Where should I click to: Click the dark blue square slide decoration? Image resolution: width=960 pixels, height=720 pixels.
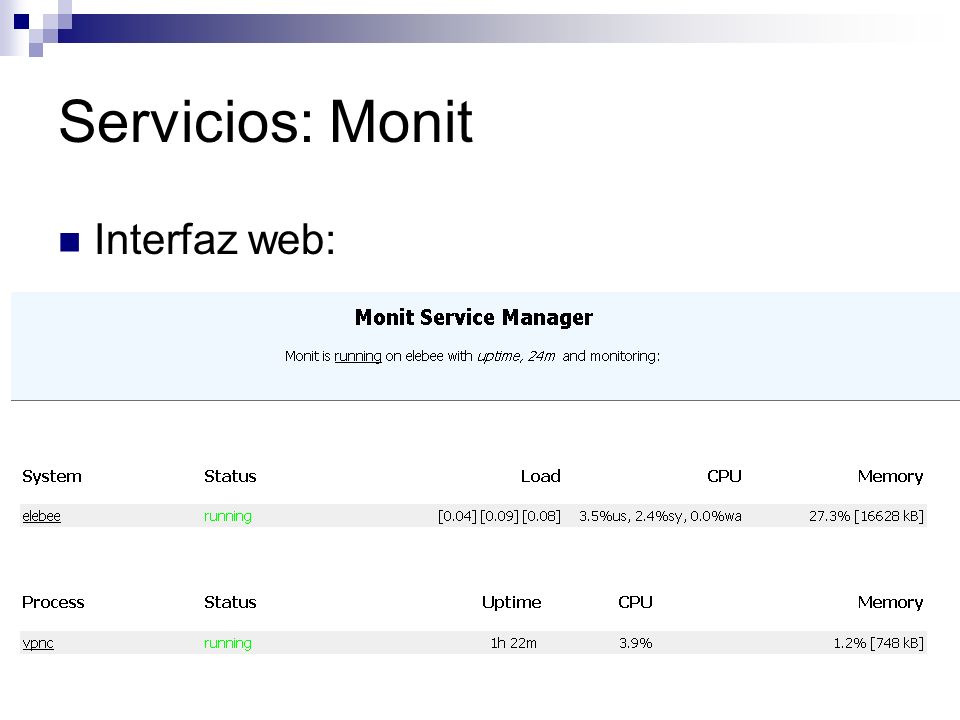click(21, 21)
